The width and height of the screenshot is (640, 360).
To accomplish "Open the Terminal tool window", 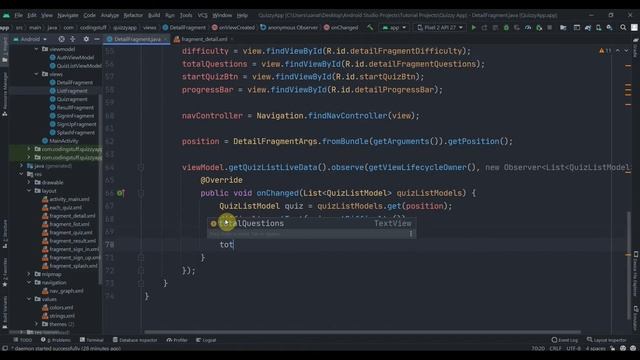I will click(x=92, y=340).
